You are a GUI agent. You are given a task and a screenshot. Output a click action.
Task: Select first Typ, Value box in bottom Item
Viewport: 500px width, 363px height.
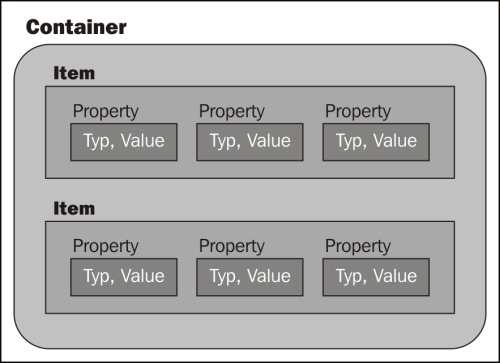tap(124, 277)
